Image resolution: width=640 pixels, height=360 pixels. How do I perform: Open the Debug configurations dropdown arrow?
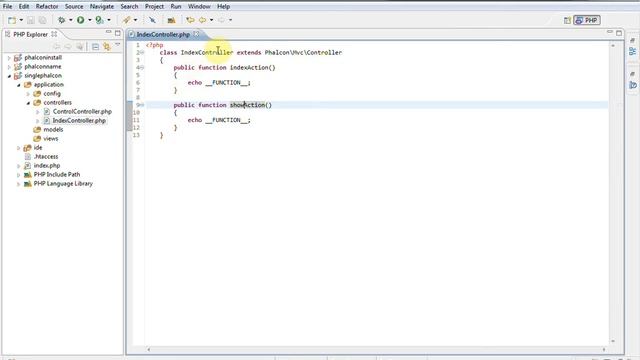click(71, 20)
